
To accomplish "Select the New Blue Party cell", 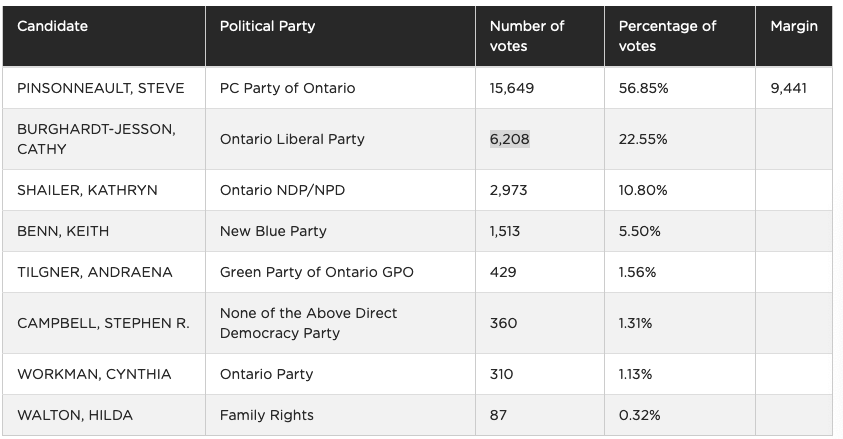I will 273,231.
